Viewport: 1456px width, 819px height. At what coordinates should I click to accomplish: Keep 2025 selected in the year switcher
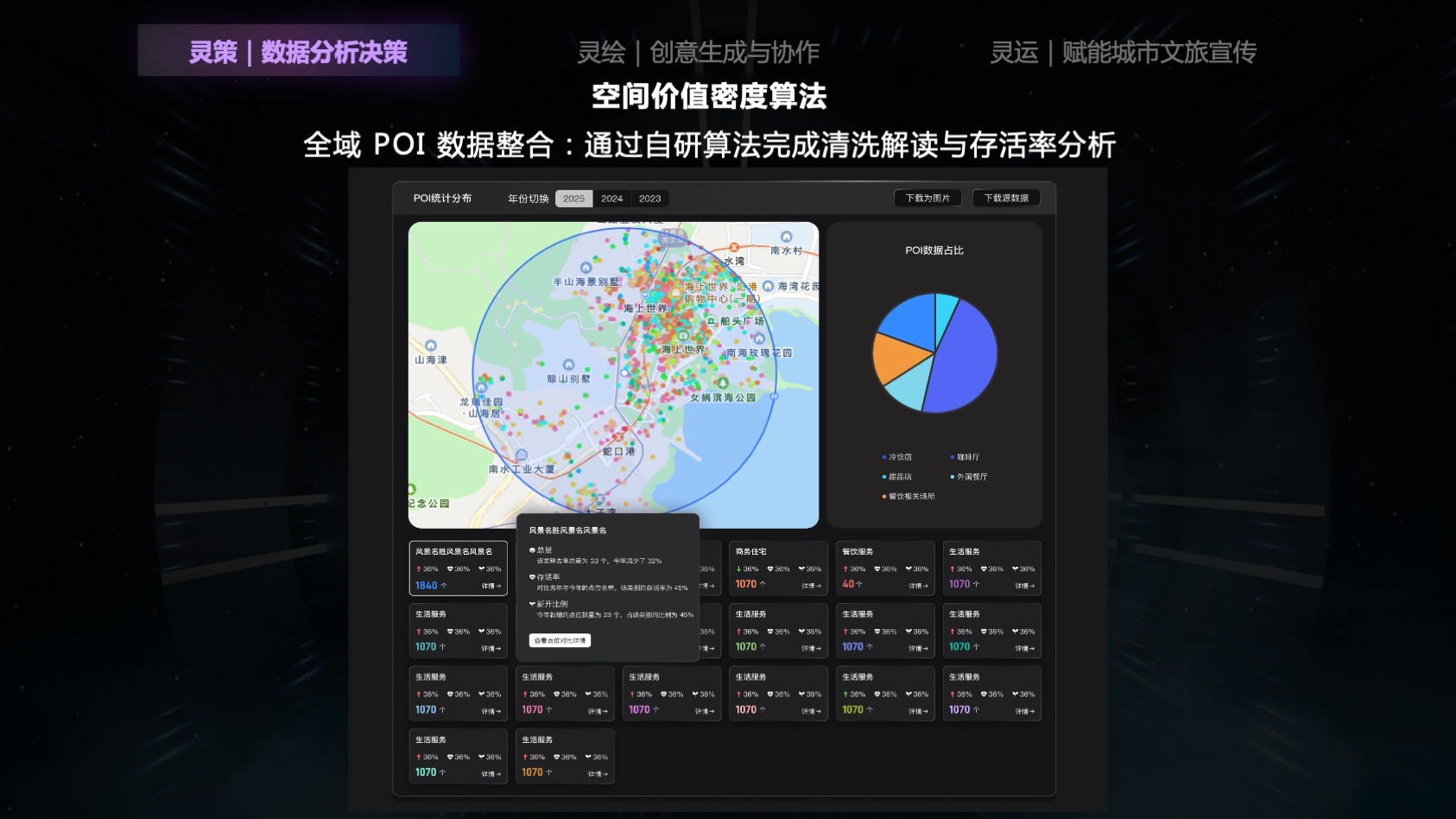[x=573, y=199]
